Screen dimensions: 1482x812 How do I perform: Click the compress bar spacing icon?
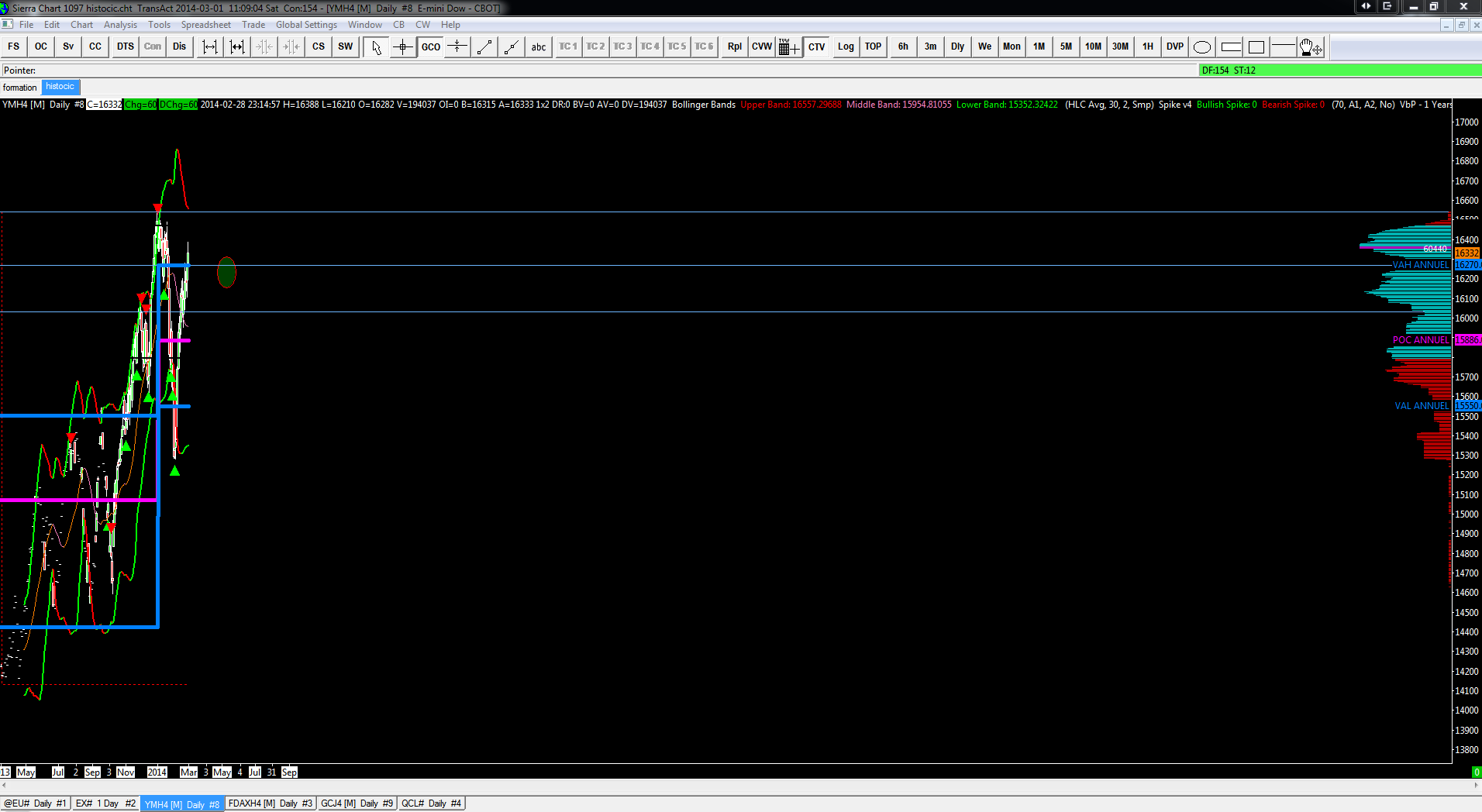tap(210, 46)
